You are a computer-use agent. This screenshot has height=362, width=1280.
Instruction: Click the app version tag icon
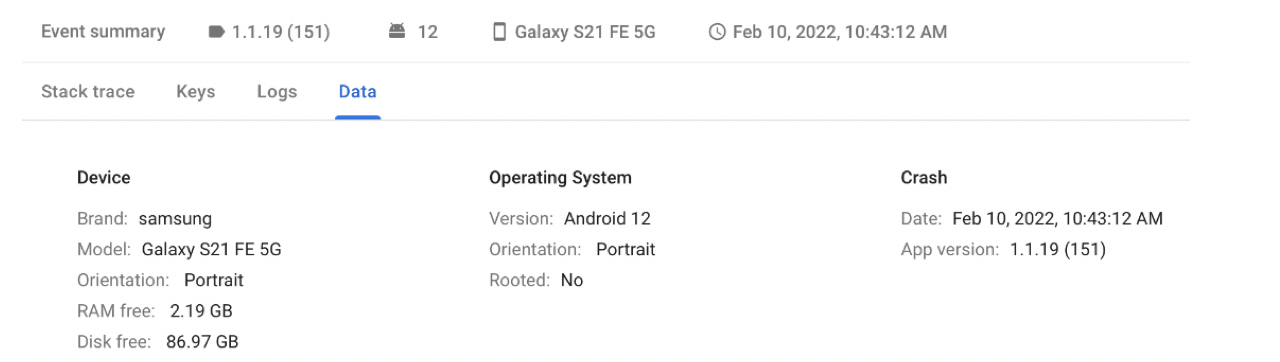point(216,32)
